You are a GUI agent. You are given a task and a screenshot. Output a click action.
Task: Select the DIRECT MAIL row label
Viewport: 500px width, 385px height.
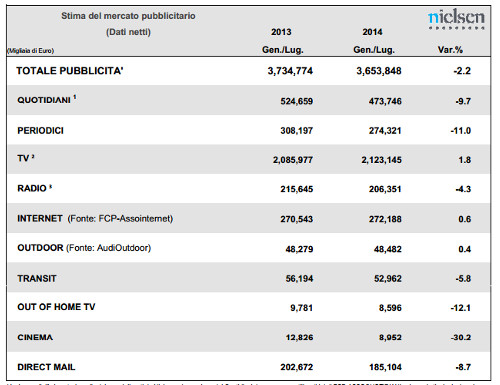pos(46,367)
